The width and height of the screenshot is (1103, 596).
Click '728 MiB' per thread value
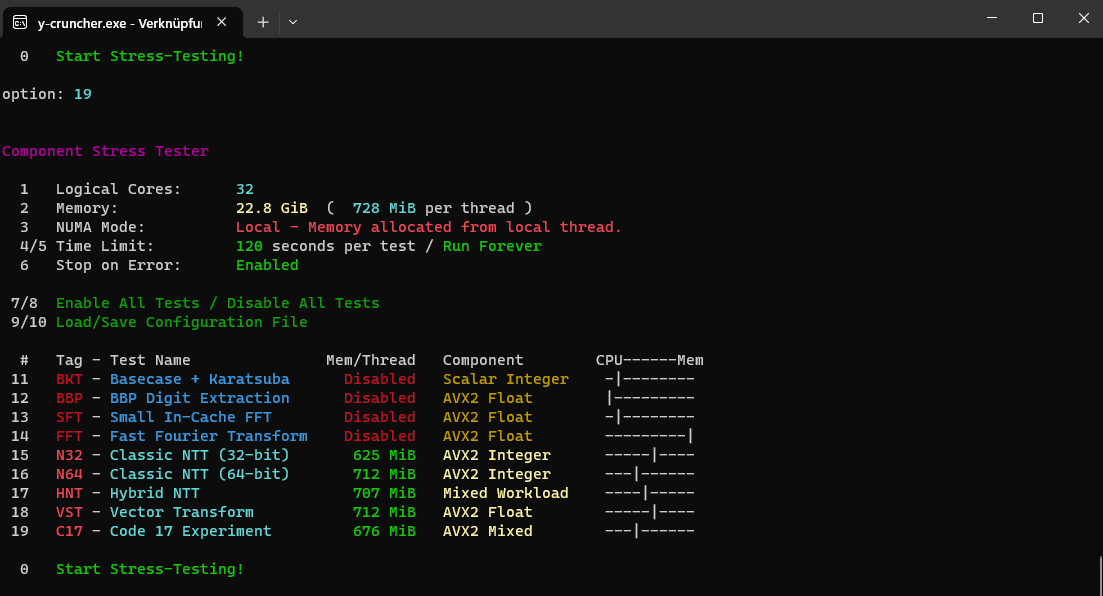tap(384, 208)
